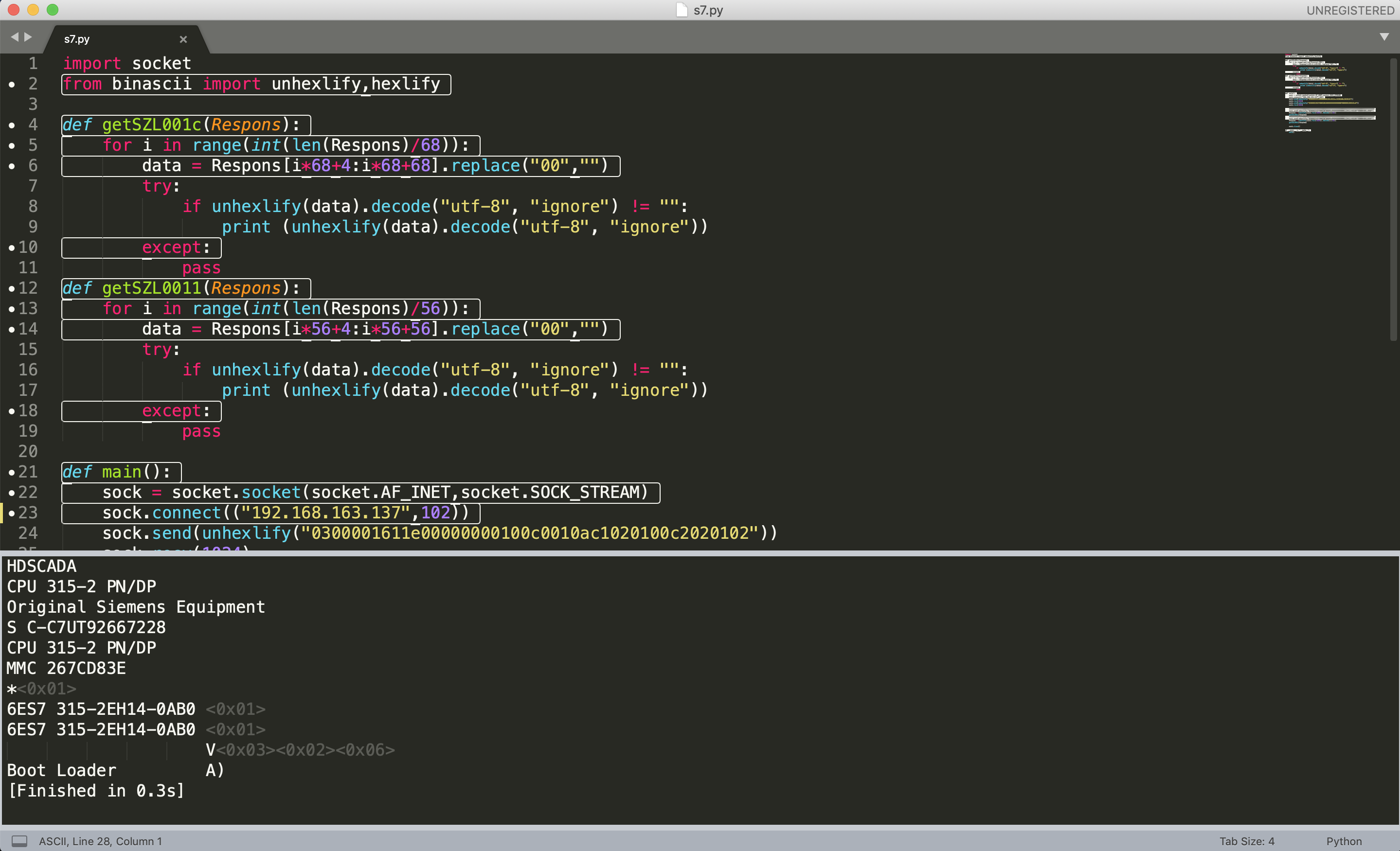
Task: Close the s7.py tab
Action: click(183, 39)
